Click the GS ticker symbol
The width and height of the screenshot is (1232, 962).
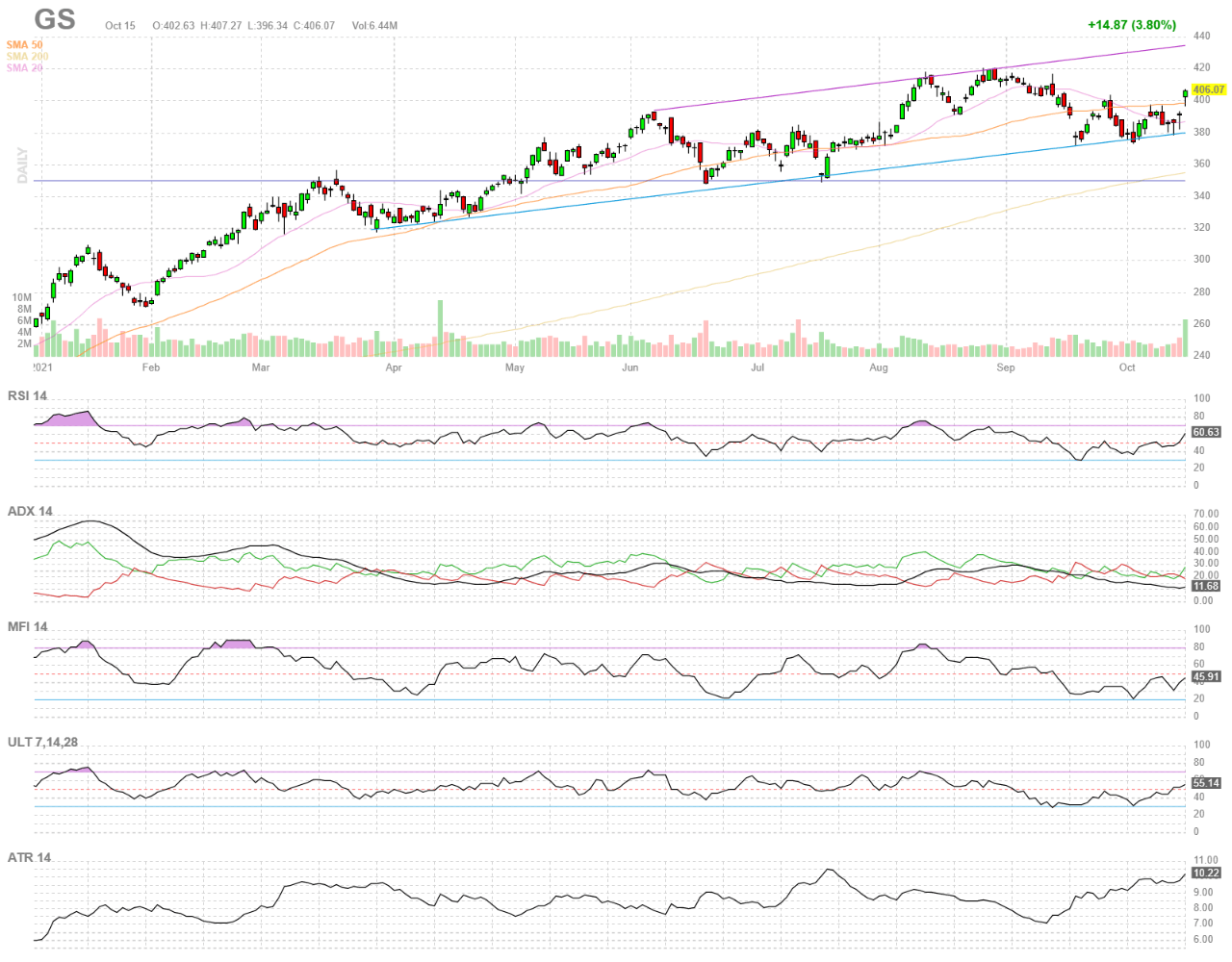pos(55,19)
